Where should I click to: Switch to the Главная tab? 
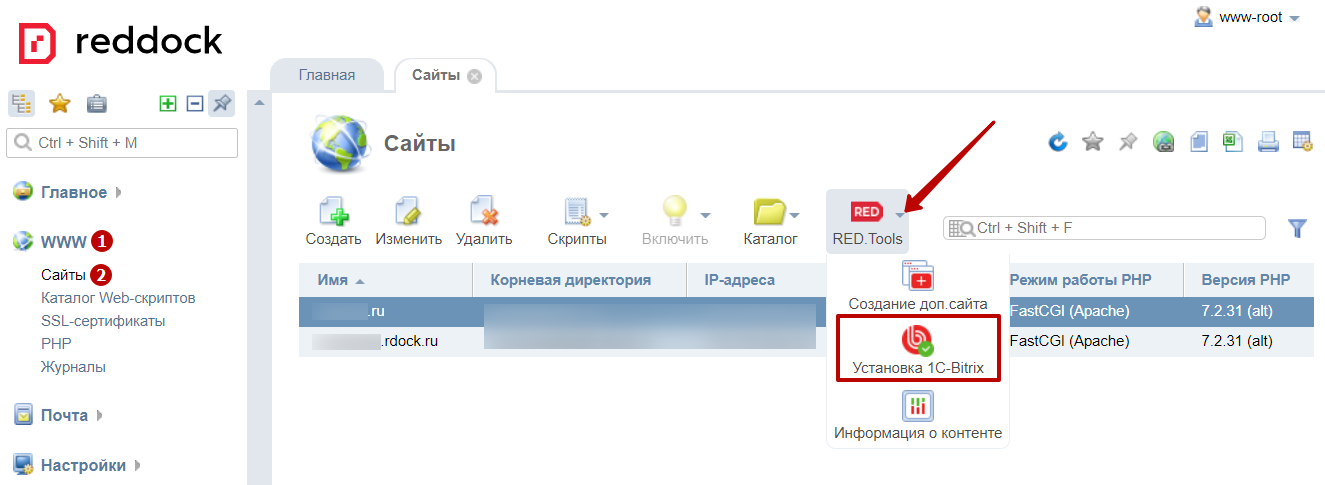click(326, 75)
